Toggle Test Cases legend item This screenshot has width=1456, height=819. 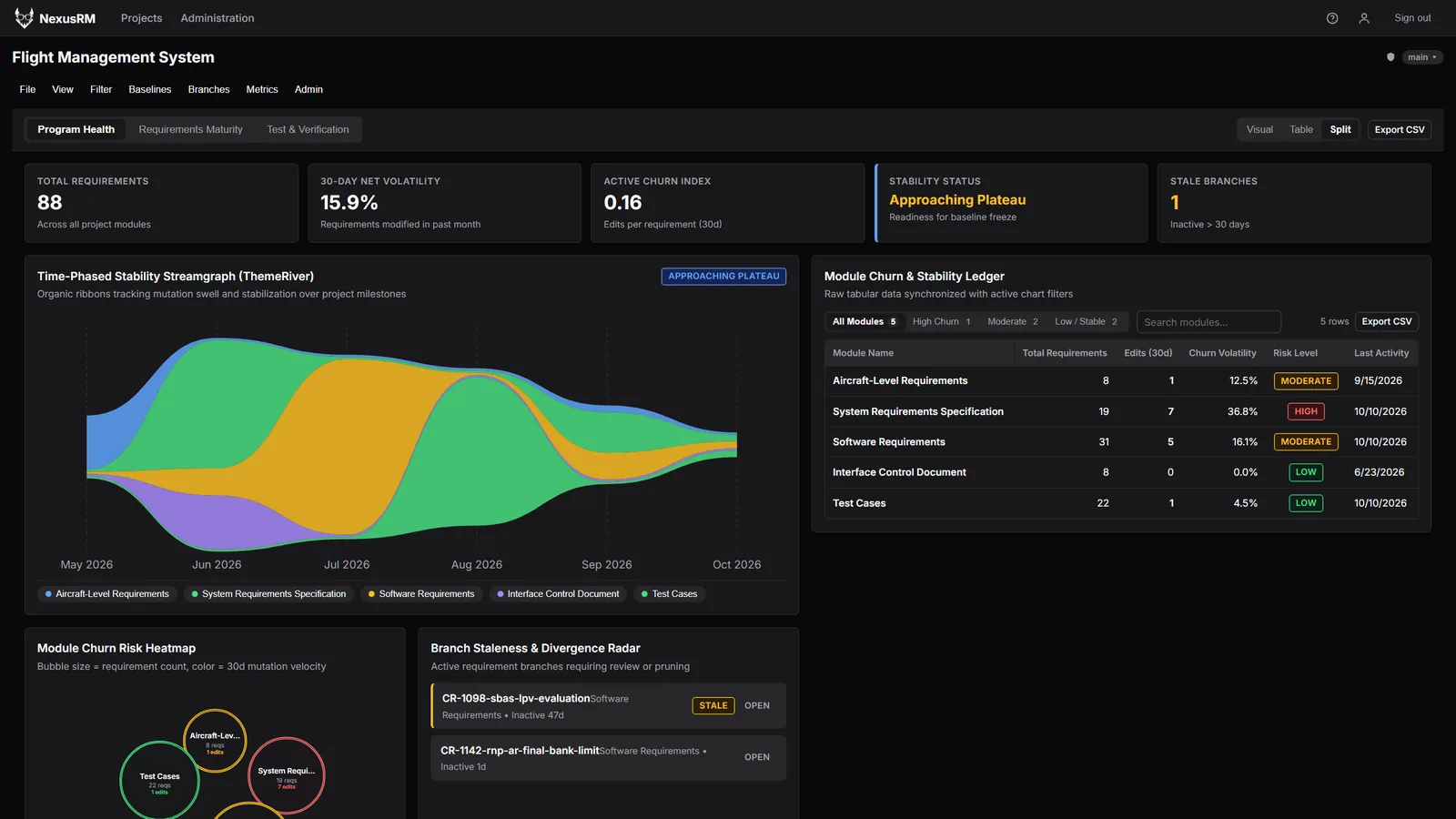click(670, 594)
